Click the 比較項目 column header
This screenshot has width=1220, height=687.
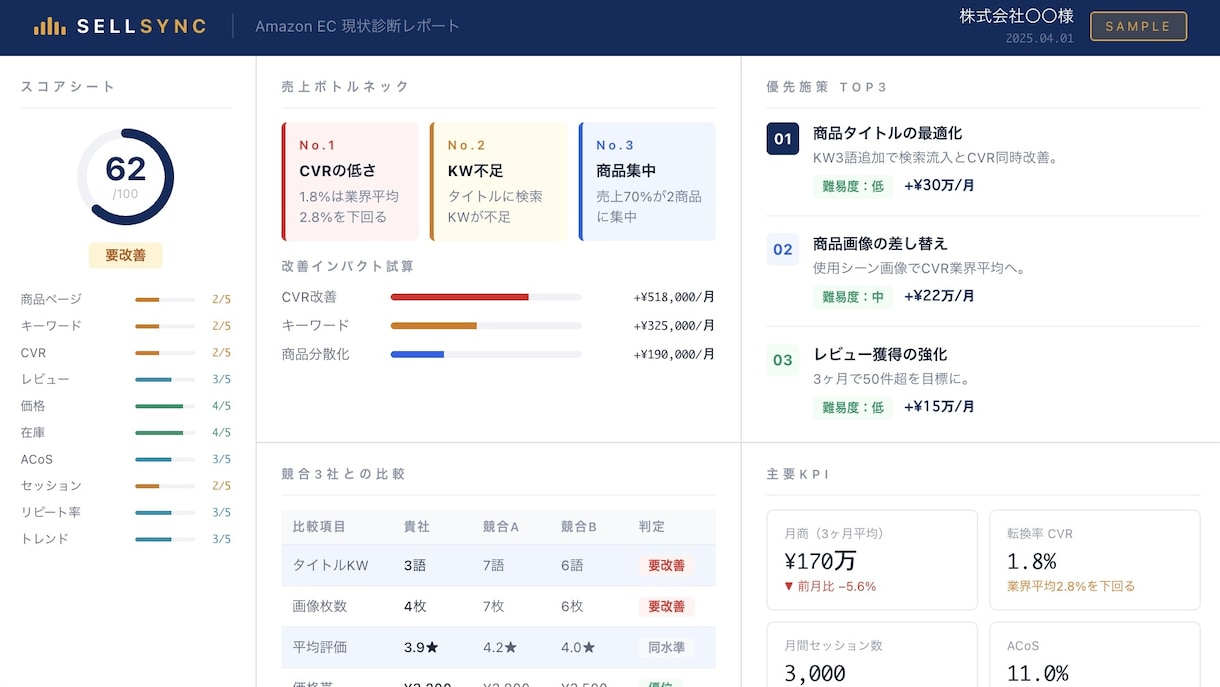coord(319,527)
